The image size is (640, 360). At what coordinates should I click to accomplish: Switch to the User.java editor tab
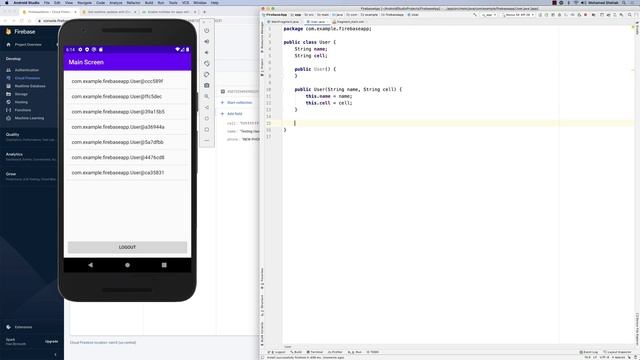click(317, 22)
